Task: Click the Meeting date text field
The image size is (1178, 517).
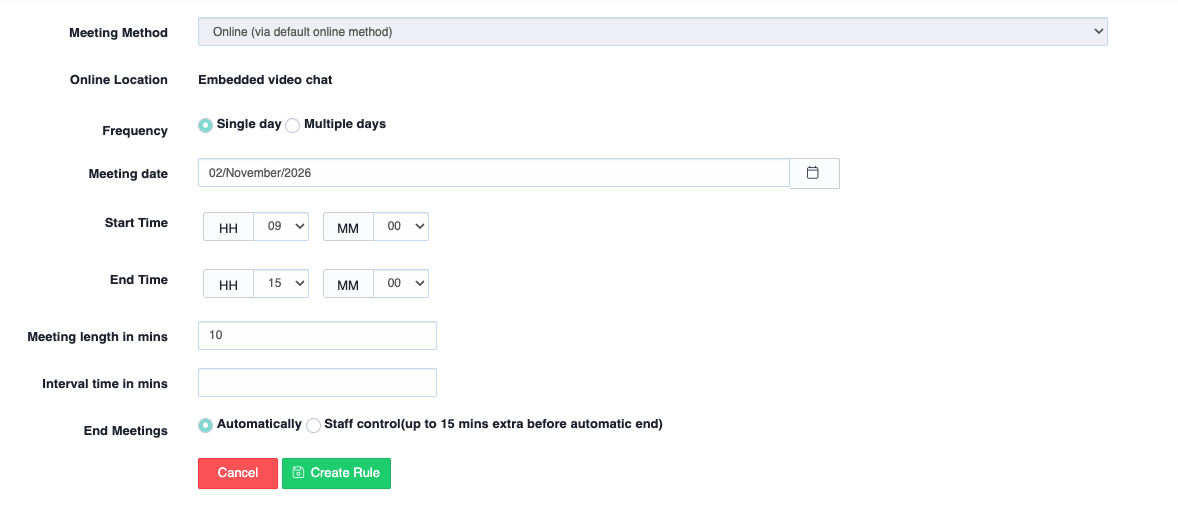Action: [493, 173]
